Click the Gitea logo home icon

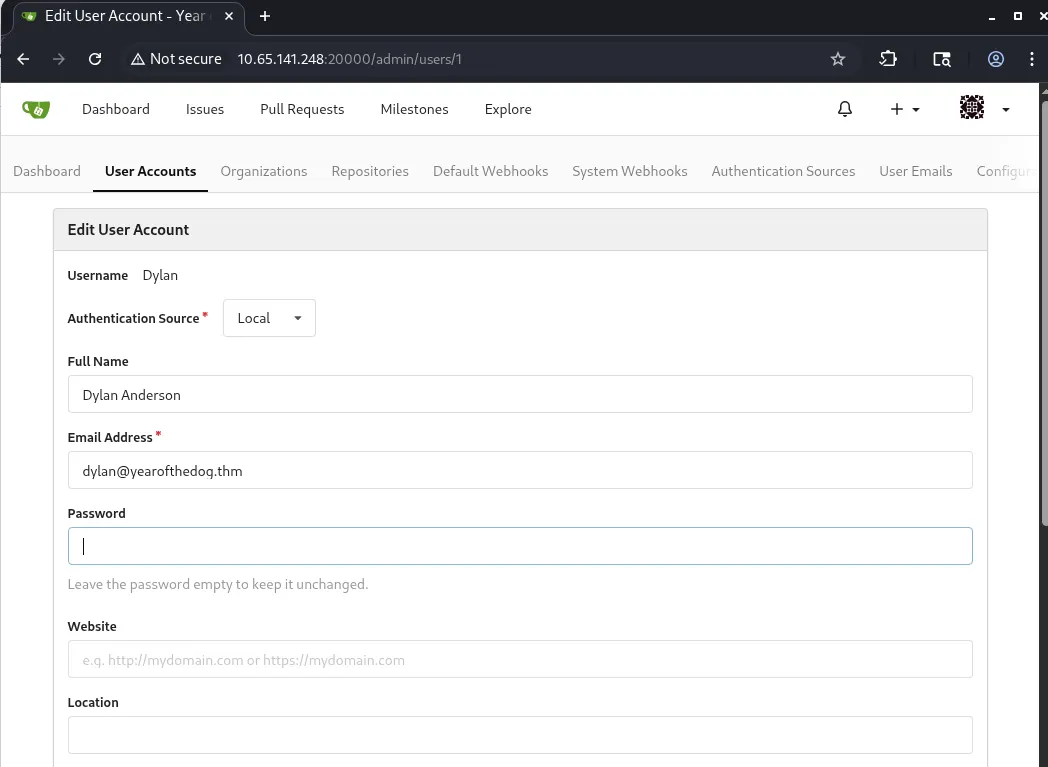click(x=36, y=109)
